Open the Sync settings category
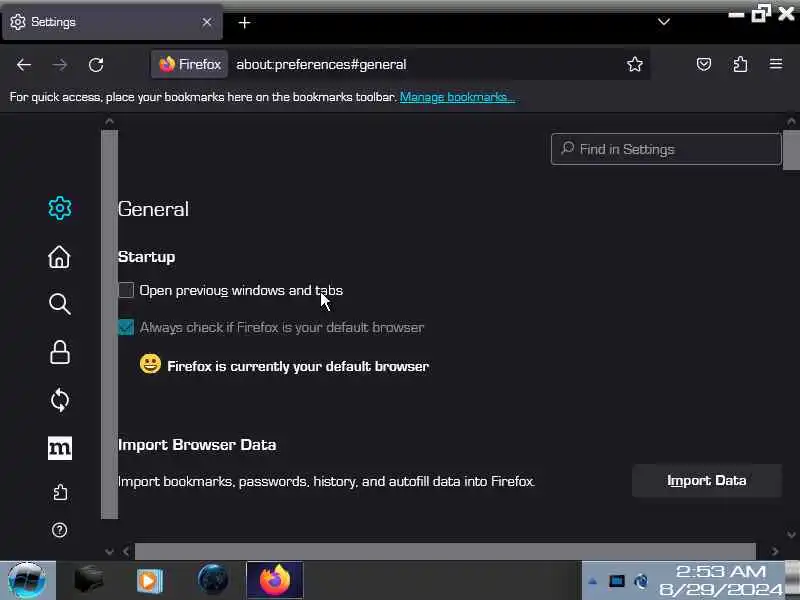The height and width of the screenshot is (600, 800). pos(60,401)
